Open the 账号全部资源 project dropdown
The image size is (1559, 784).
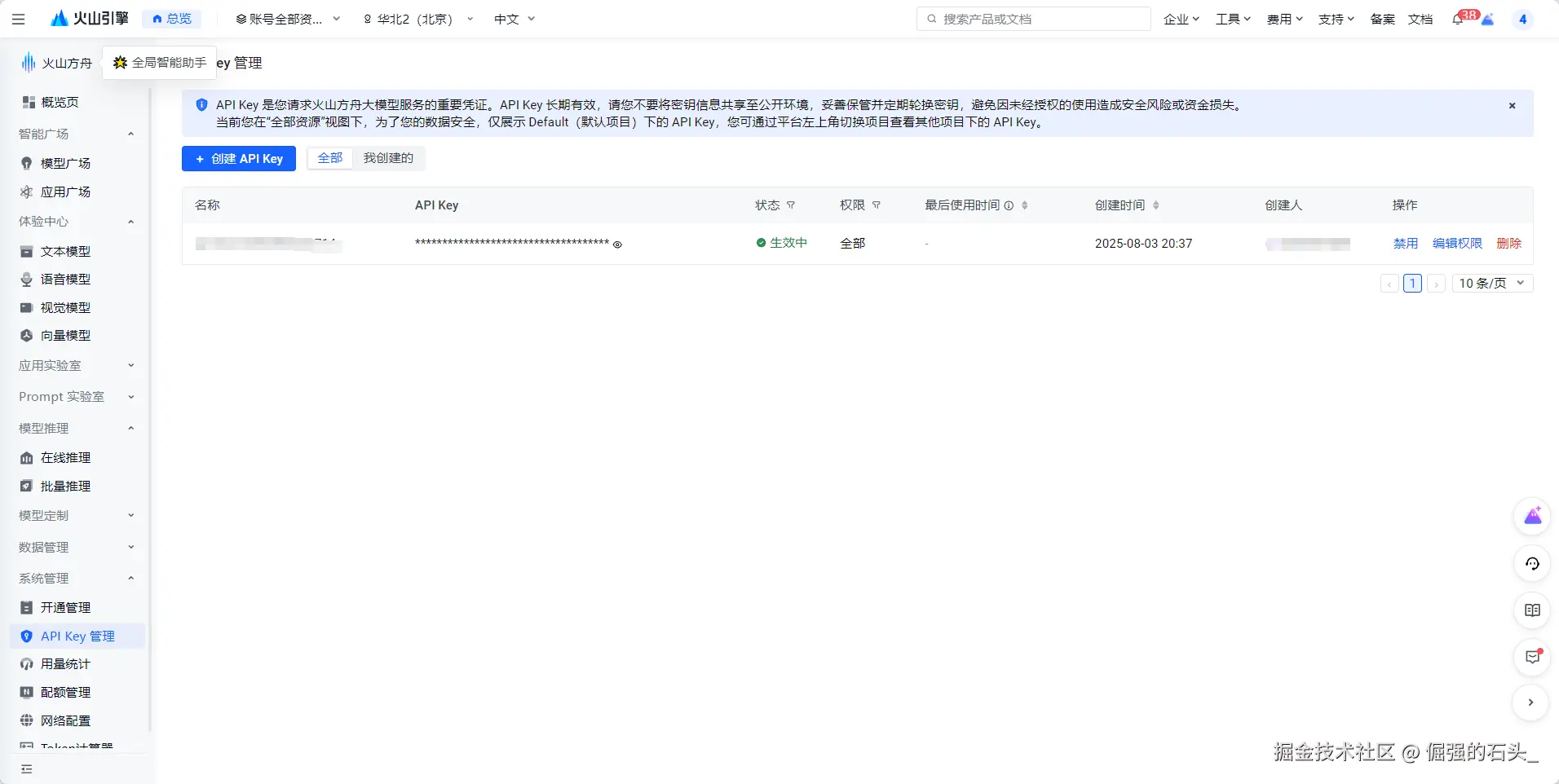(287, 20)
